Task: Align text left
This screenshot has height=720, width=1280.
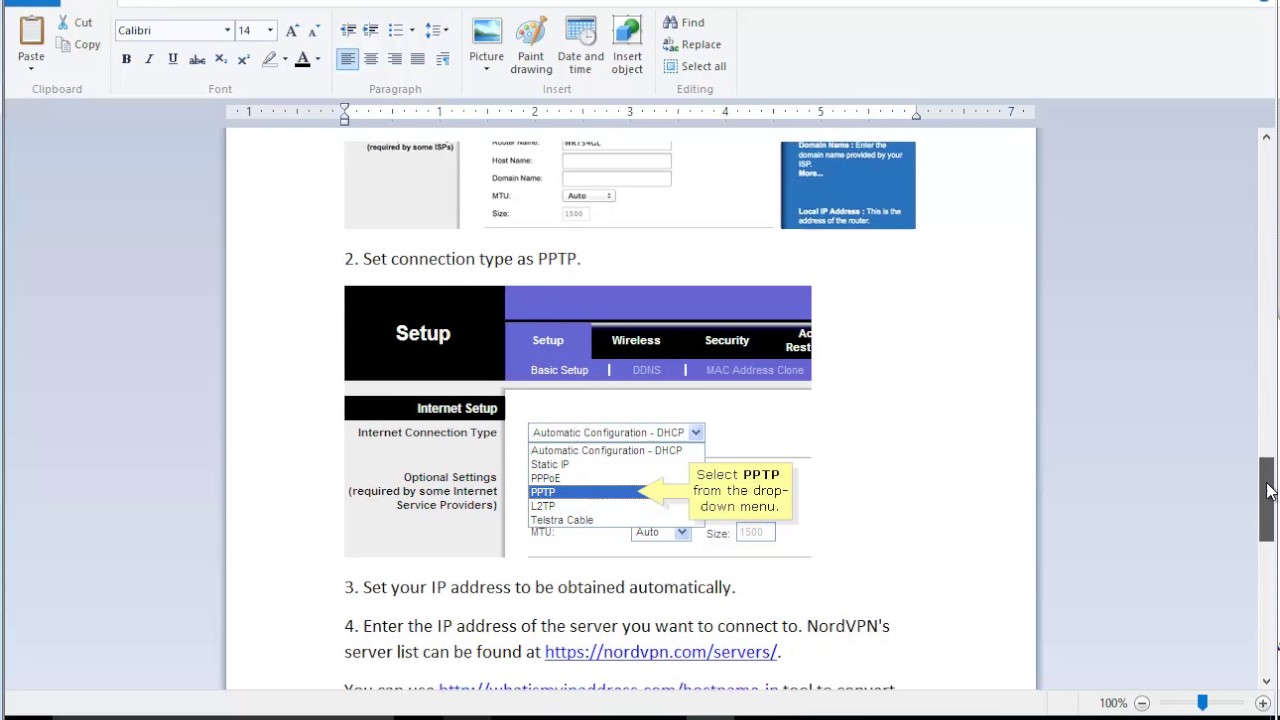Action: (x=347, y=59)
